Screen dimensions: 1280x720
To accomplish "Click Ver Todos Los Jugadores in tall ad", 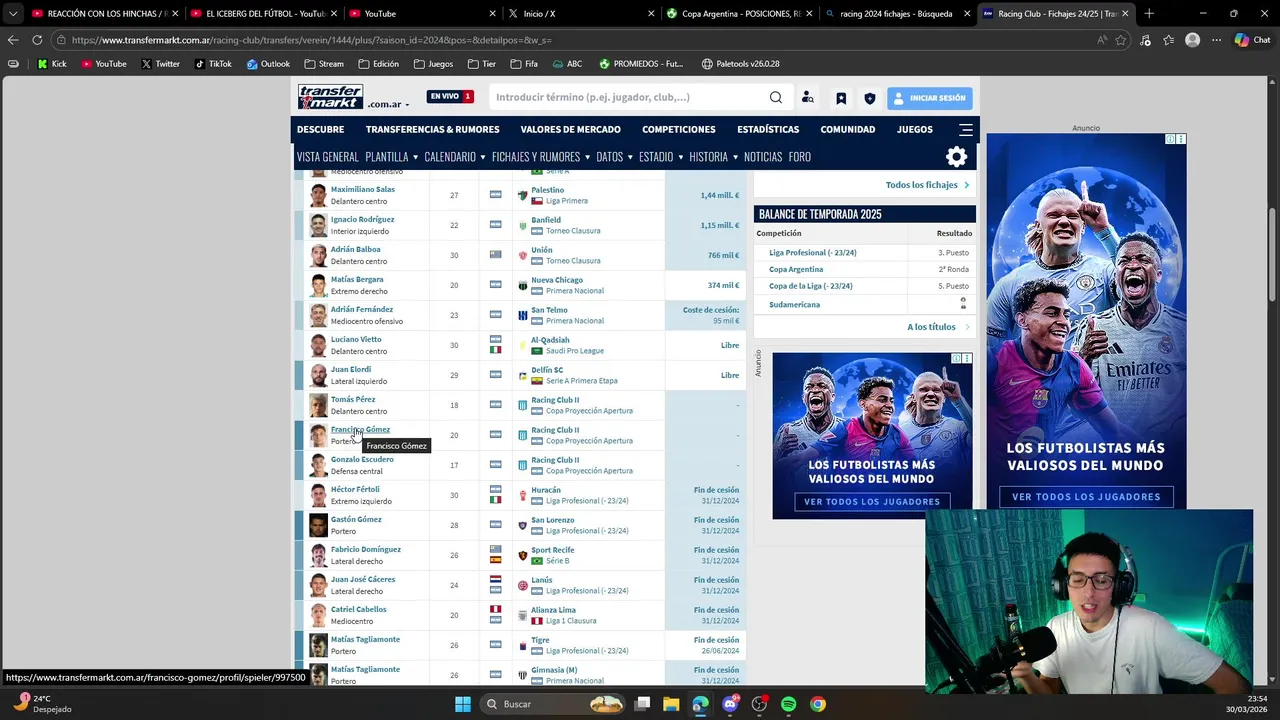I will pyautogui.click(x=1086, y=497).
